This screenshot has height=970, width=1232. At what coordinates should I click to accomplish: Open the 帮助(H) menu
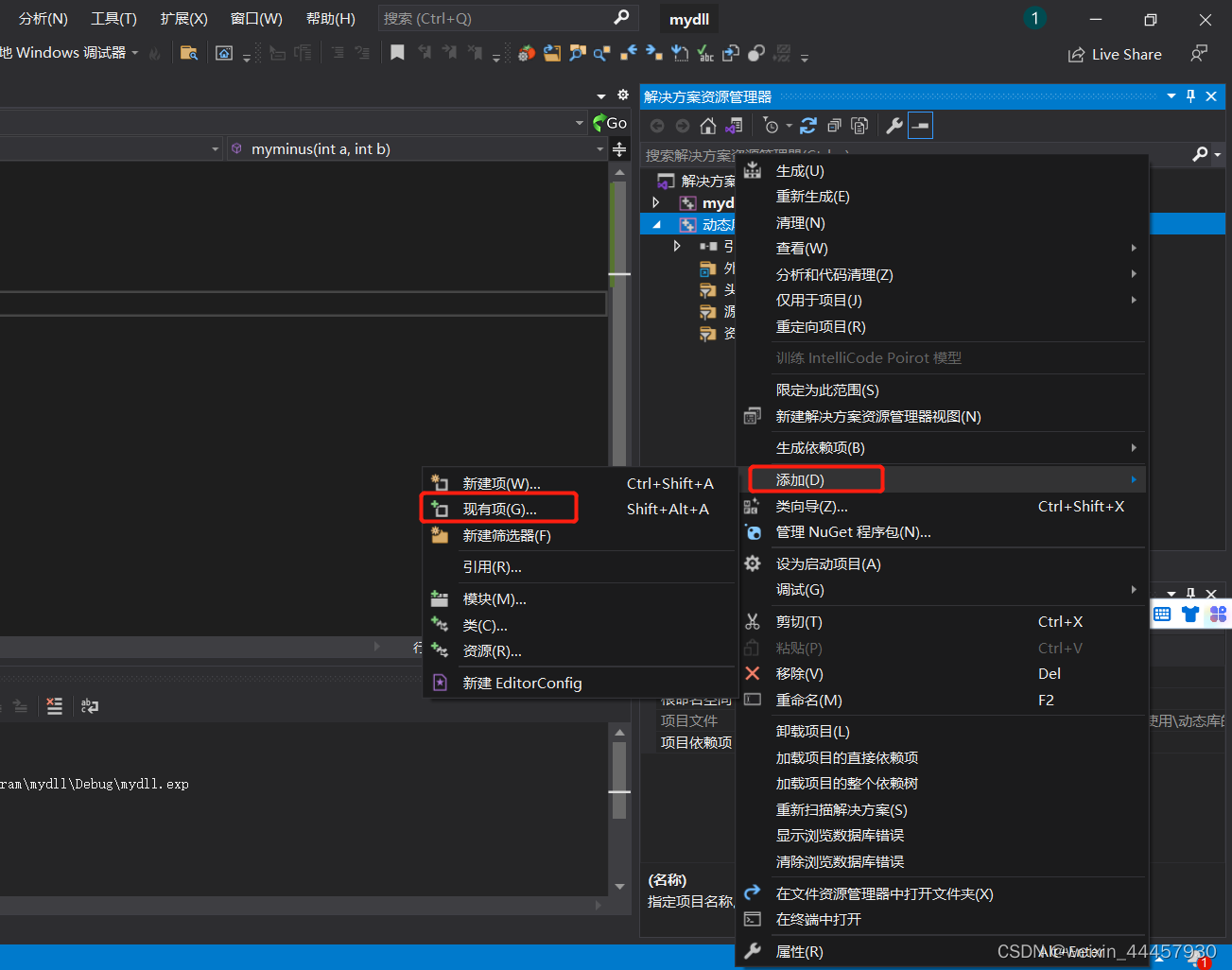click(x=331, y=19)
